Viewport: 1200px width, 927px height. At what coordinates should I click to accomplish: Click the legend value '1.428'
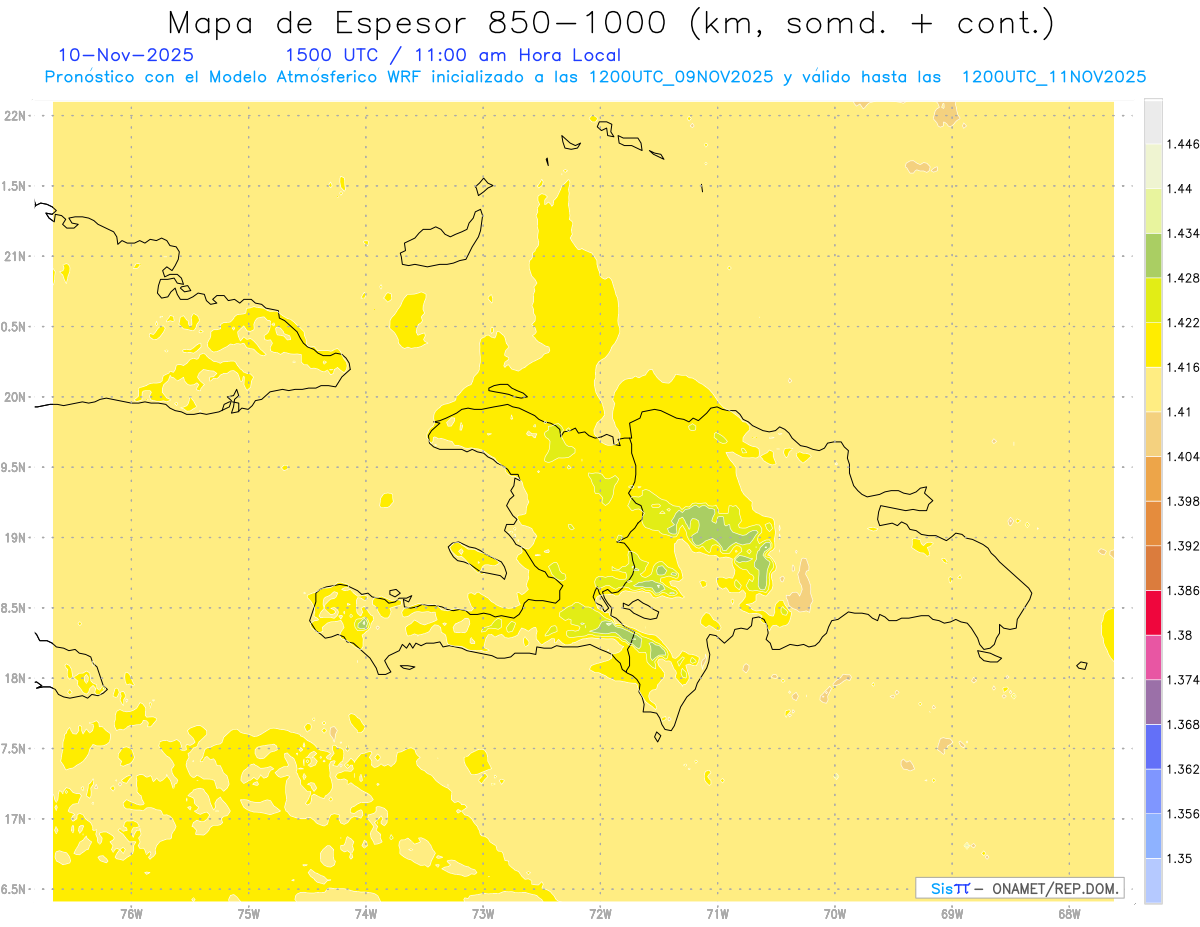click(x=1182, y=278)
